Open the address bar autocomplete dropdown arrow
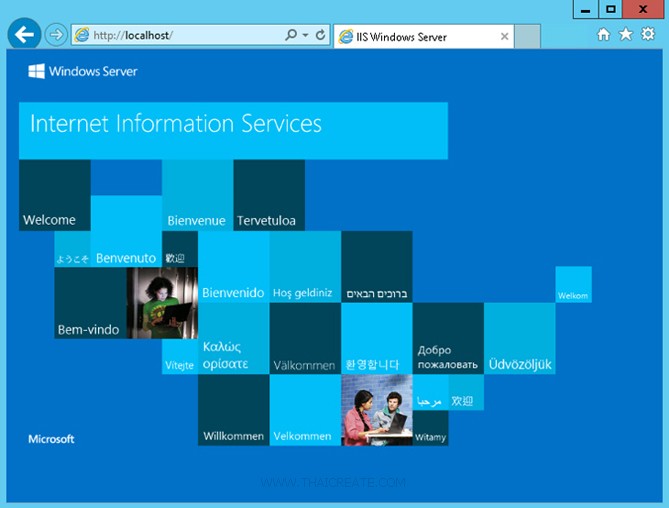This screenshot has height=508, width=669. coord(305,35)
